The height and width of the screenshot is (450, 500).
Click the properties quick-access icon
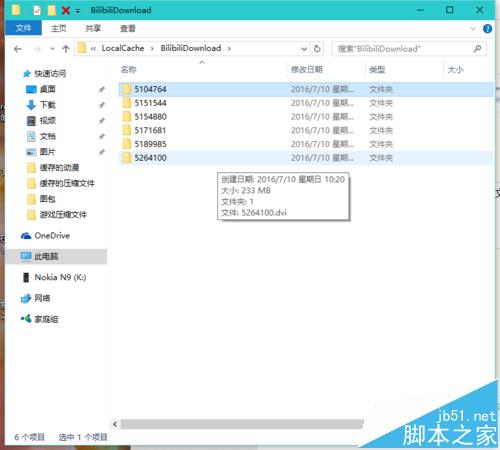tap(37, 10)
